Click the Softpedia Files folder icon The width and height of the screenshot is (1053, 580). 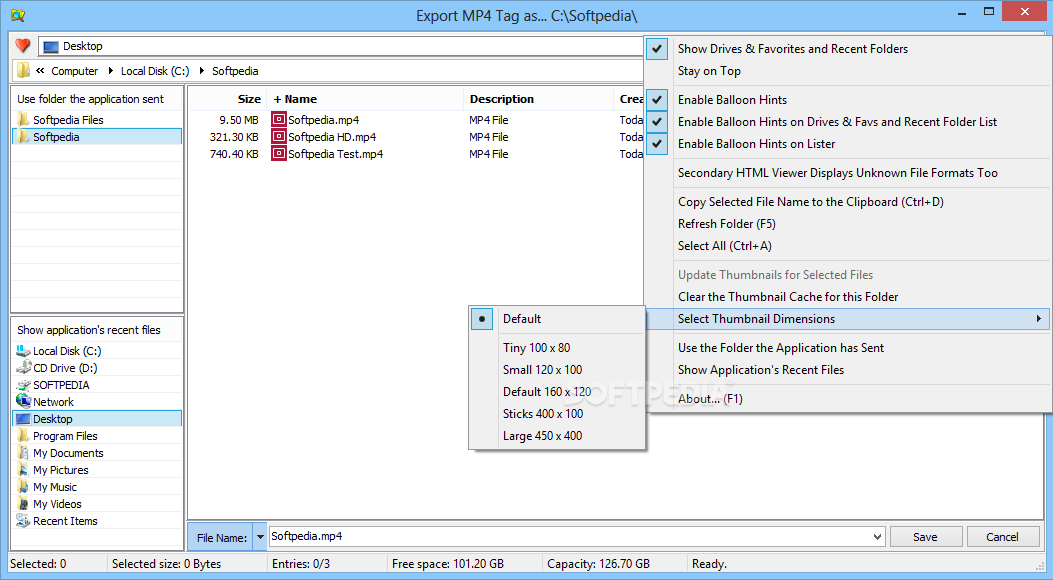point(24,119)
